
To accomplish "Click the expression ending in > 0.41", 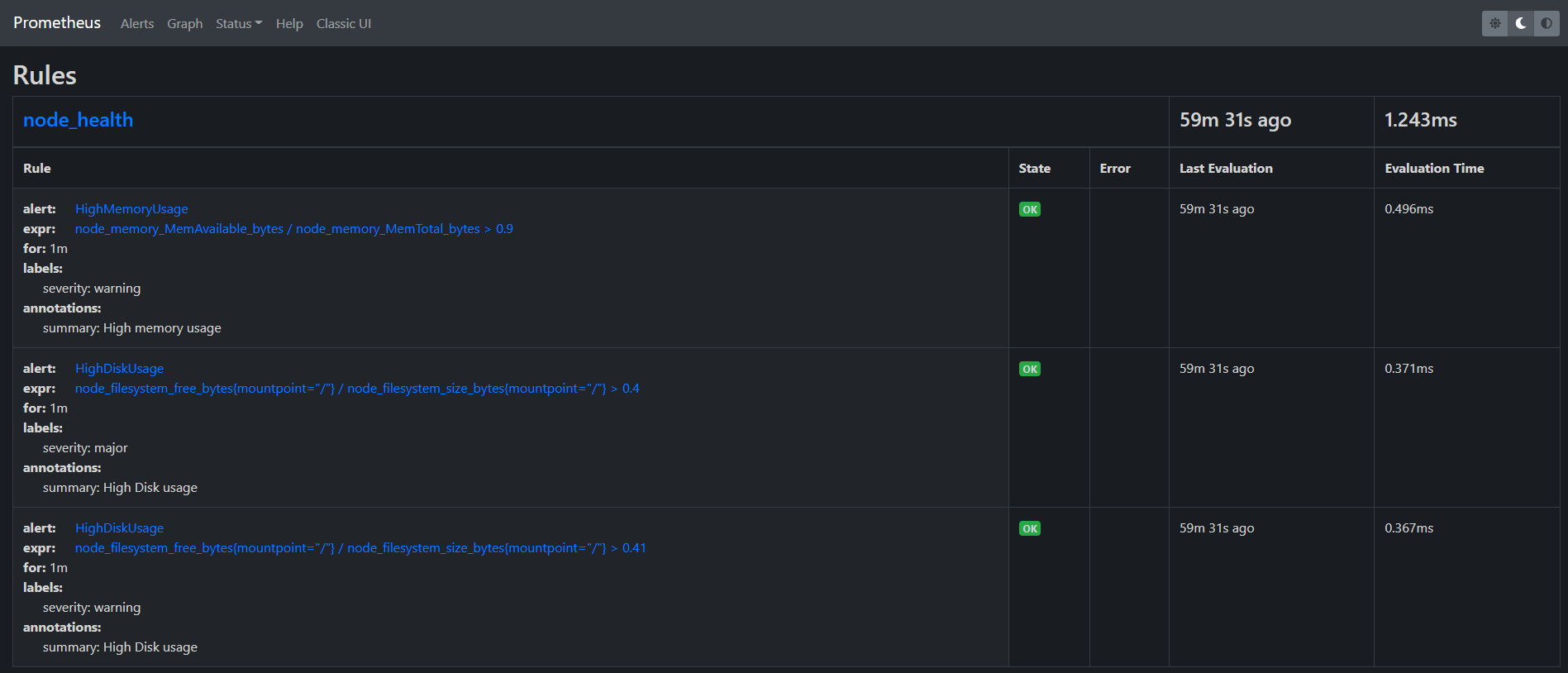I will click(x=360, y=548).
